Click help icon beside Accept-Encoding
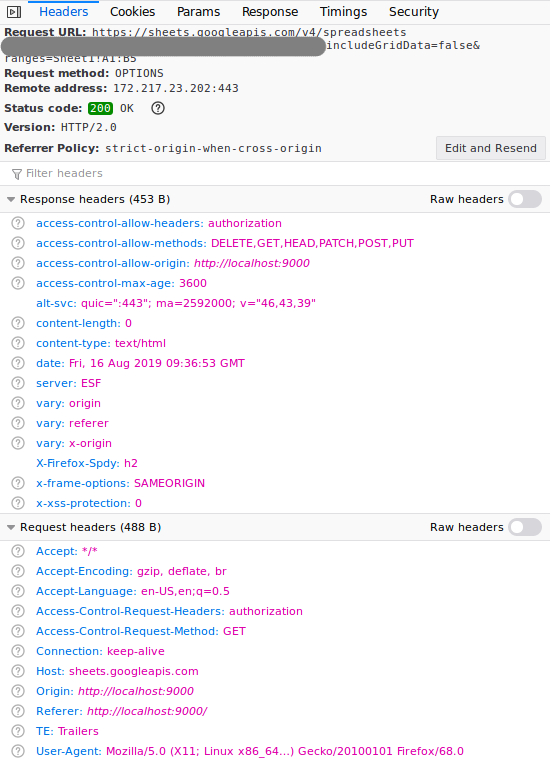 [18, 571]
